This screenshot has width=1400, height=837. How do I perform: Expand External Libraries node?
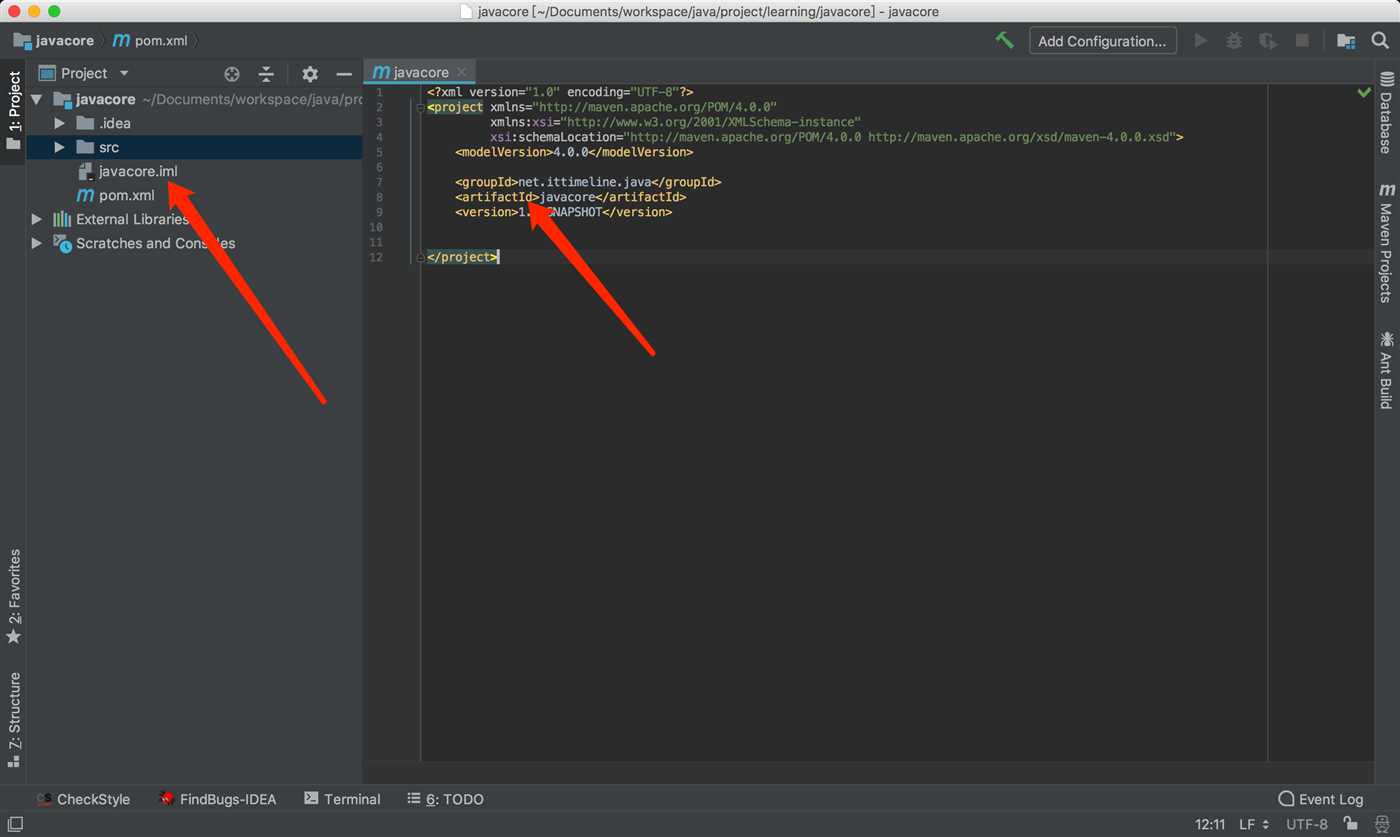(37, 219)
